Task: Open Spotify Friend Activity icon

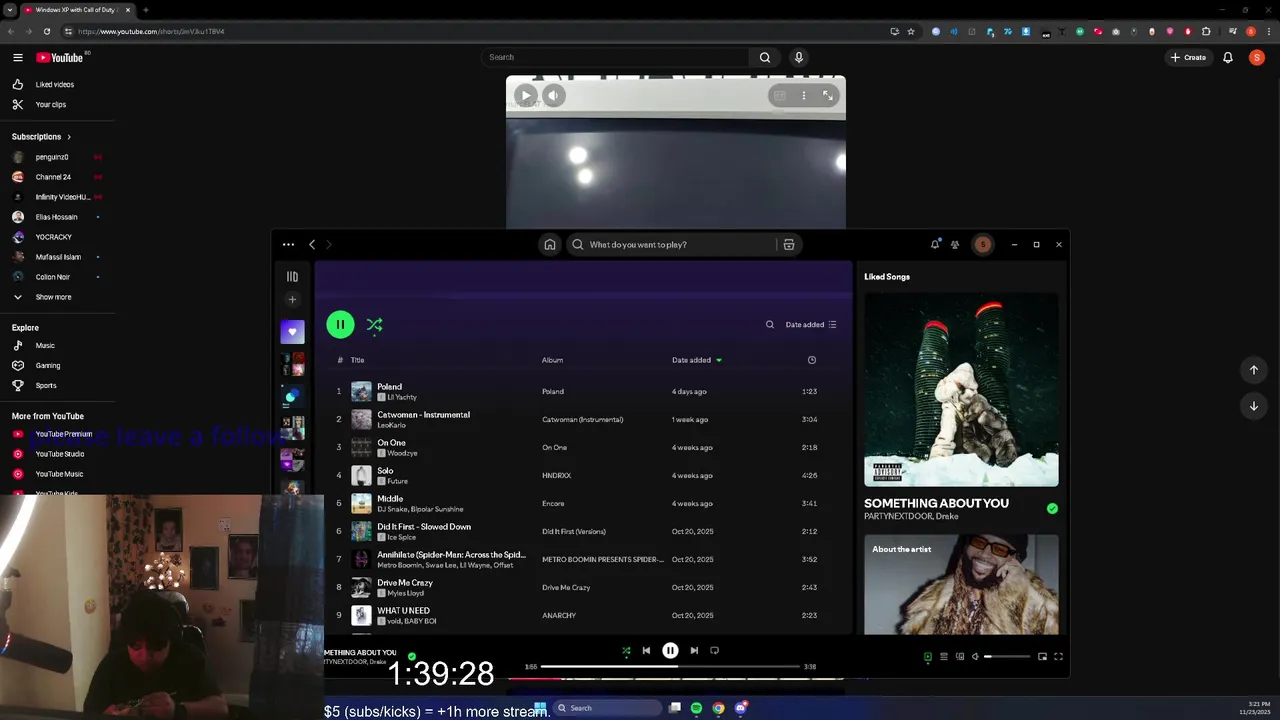Action: 955,244
